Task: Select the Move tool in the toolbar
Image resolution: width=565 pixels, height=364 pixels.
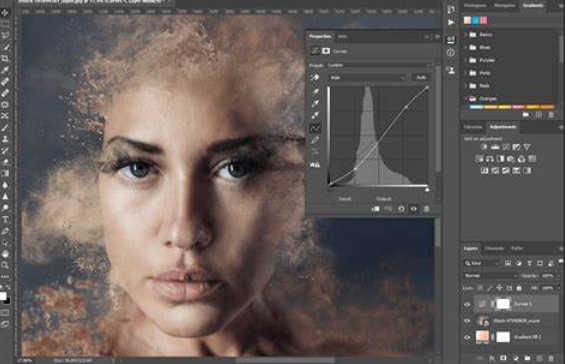Action: tap(5, 13)
